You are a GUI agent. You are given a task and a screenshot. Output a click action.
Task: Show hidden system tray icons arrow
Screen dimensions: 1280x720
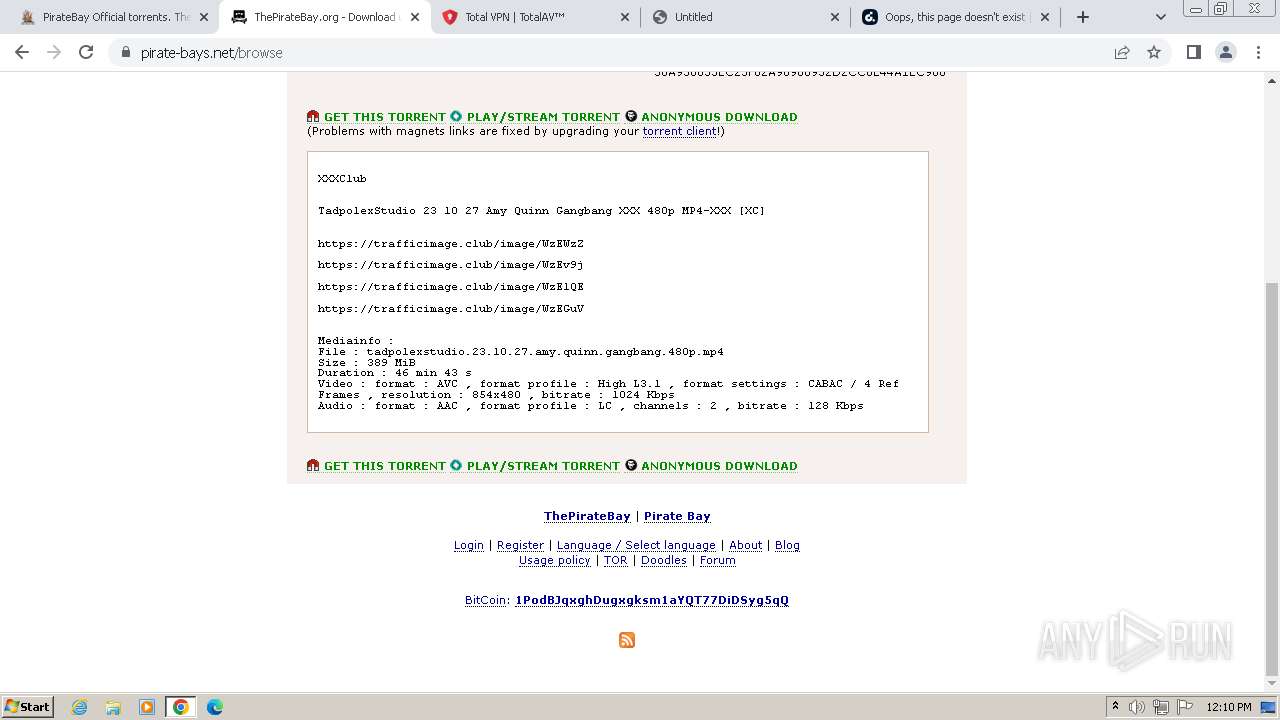[1115, 706]
